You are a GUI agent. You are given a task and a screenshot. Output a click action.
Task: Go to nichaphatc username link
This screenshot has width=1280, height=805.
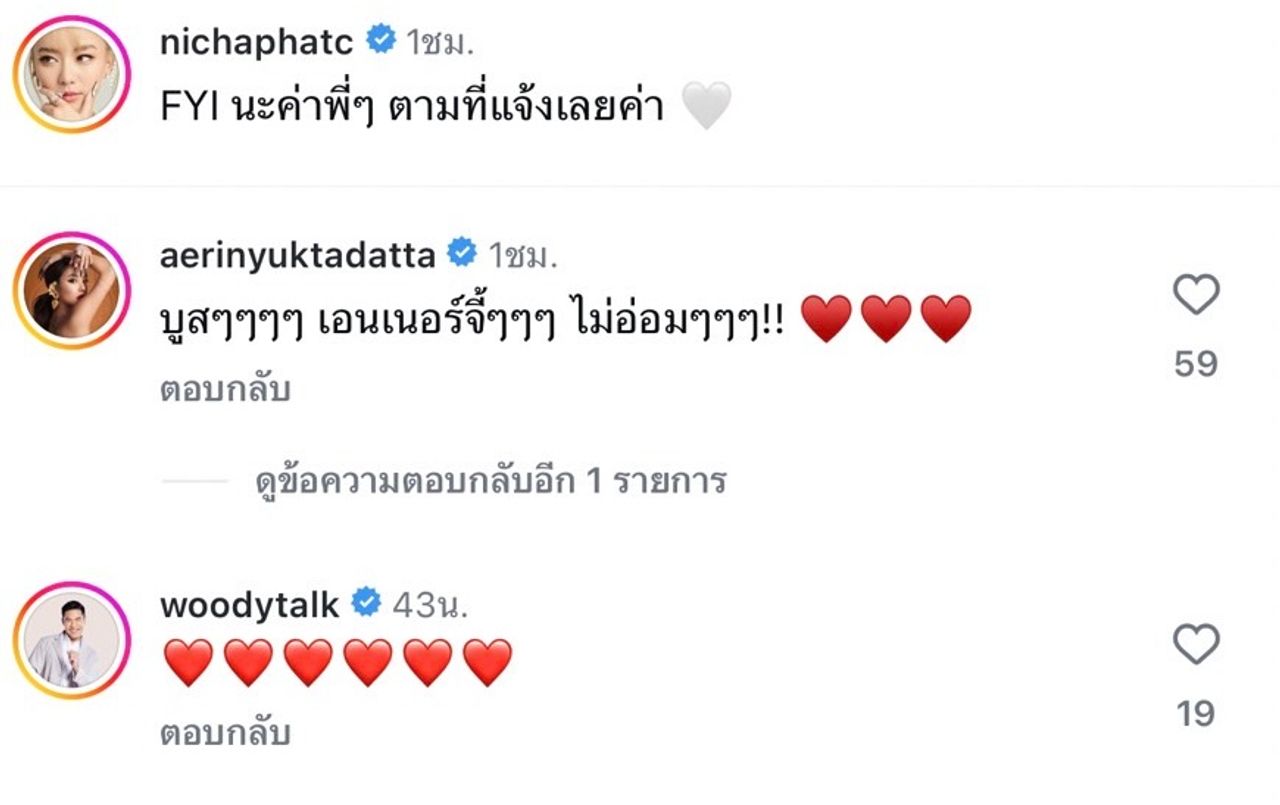[256, 42]
